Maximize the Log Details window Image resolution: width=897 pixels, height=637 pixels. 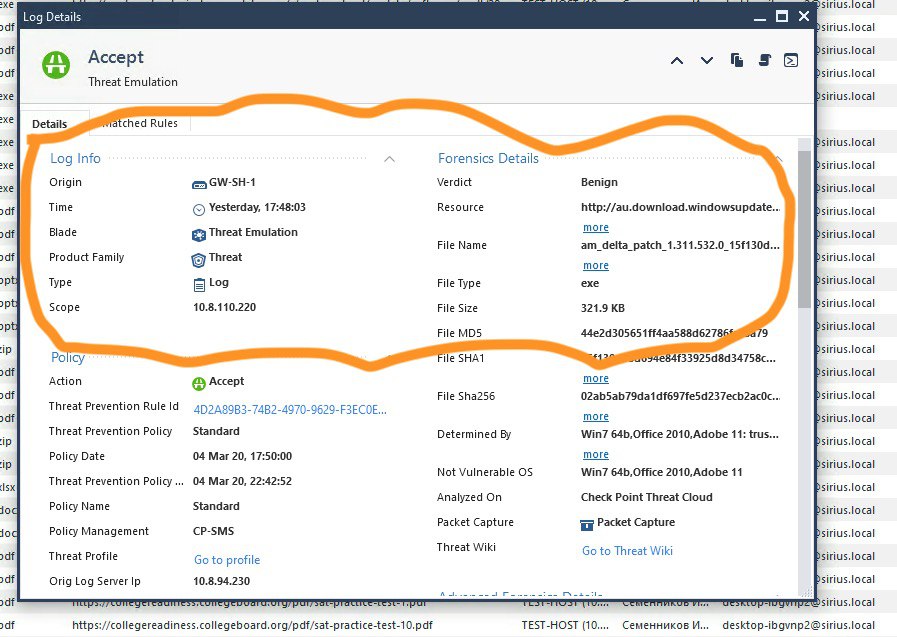point(782,17)
